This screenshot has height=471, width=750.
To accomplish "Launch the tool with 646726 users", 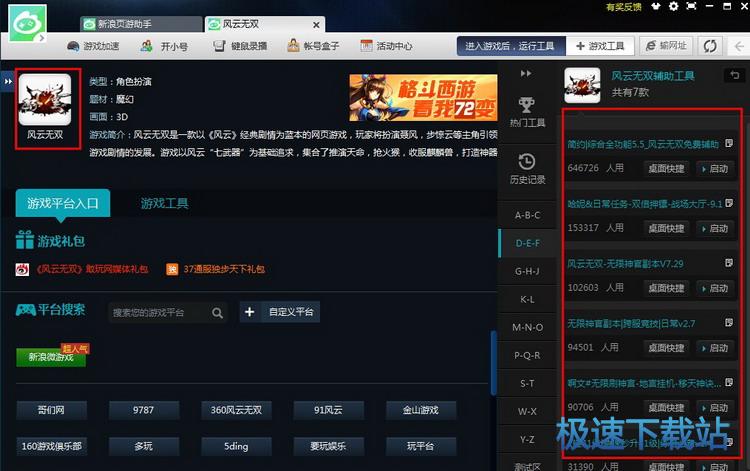I will pyautogui.click(x=715, y=169).
